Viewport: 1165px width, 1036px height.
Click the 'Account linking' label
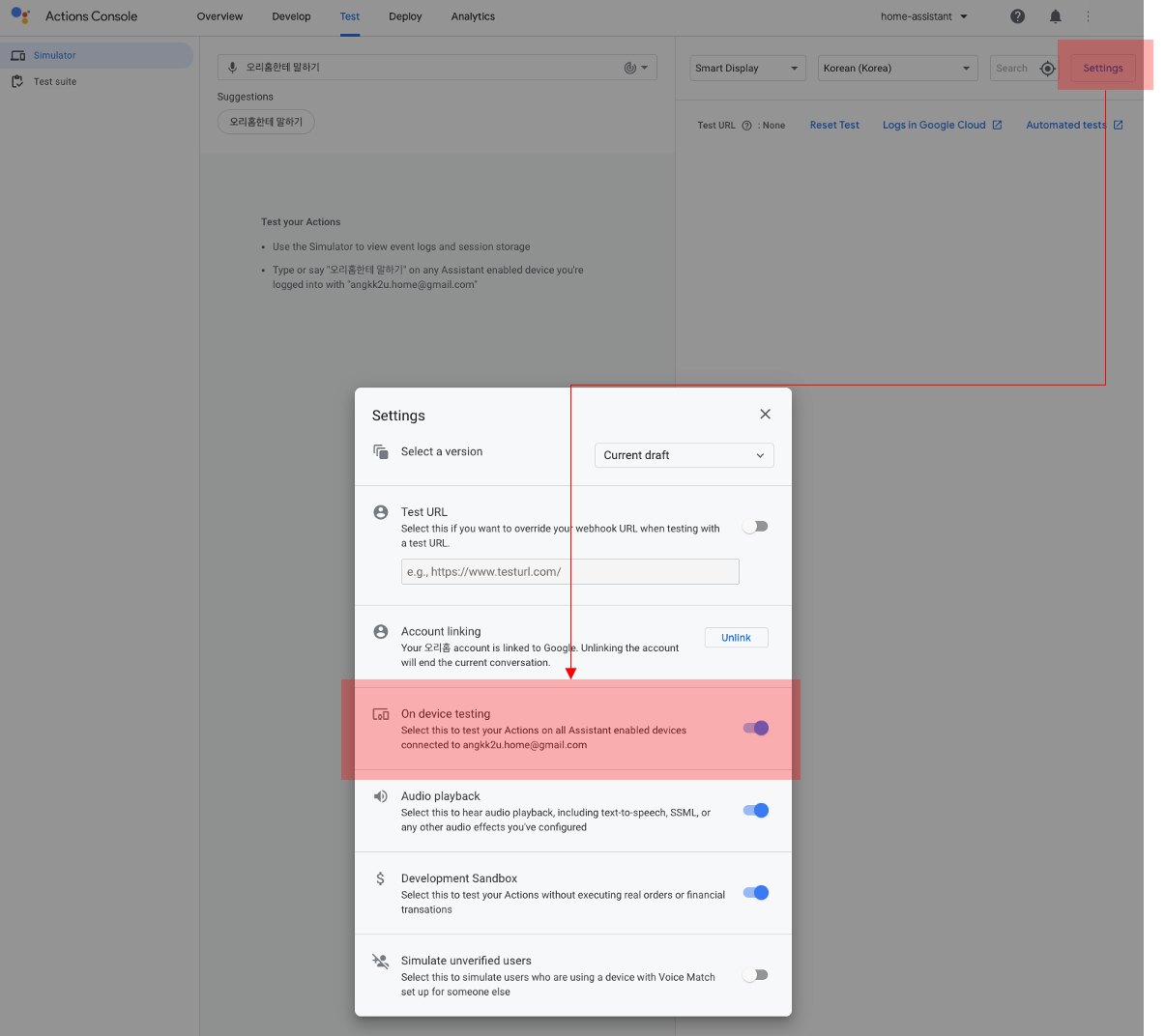[441, 632]
